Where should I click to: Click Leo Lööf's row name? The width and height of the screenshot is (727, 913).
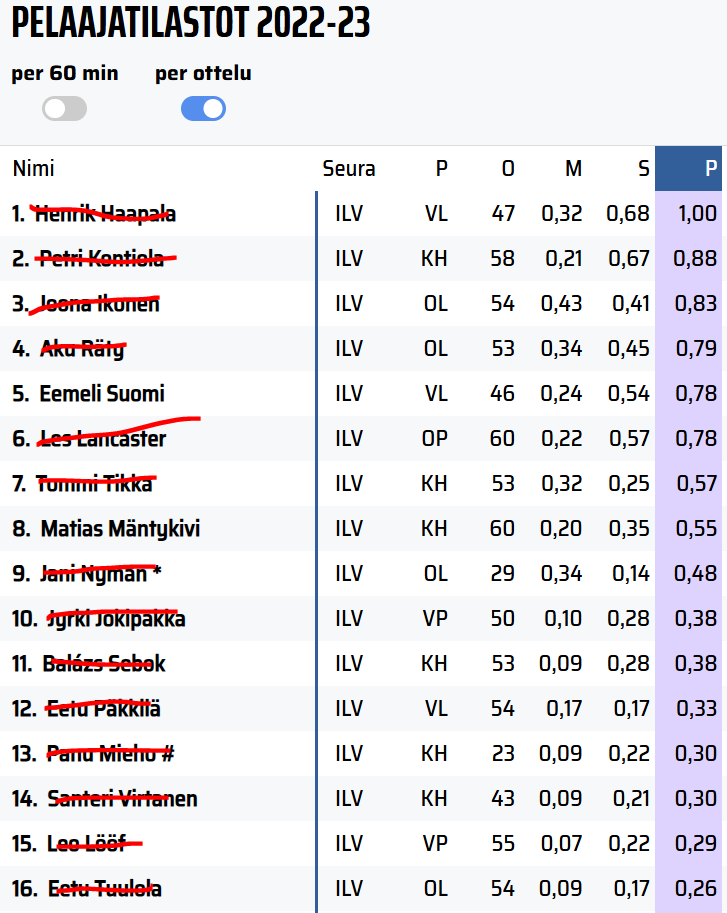coord(87,844)
